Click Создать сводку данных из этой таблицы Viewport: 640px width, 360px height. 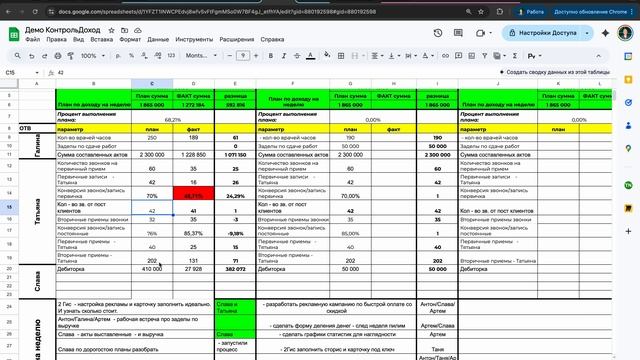(x=555, y=72)
